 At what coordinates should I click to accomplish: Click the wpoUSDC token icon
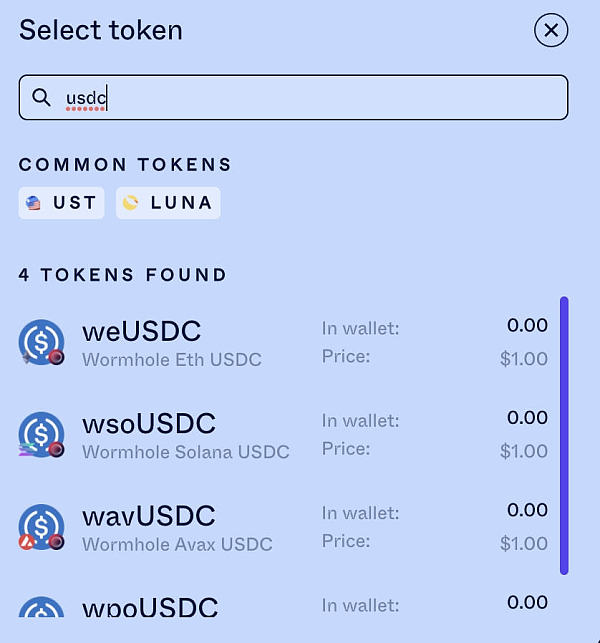coord(41,612)
